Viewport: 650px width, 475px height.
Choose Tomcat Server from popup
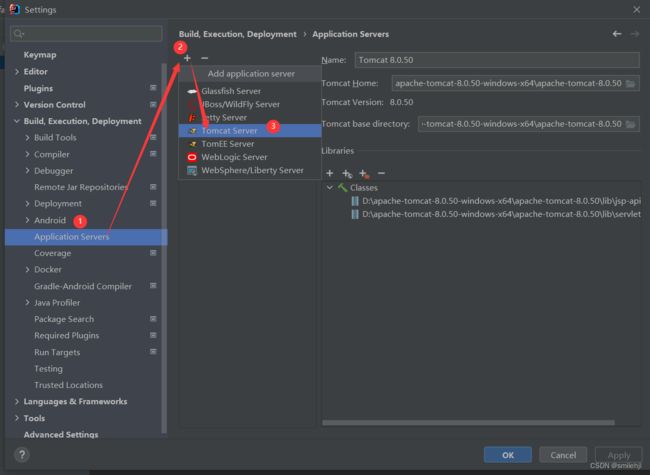[250, 131]
